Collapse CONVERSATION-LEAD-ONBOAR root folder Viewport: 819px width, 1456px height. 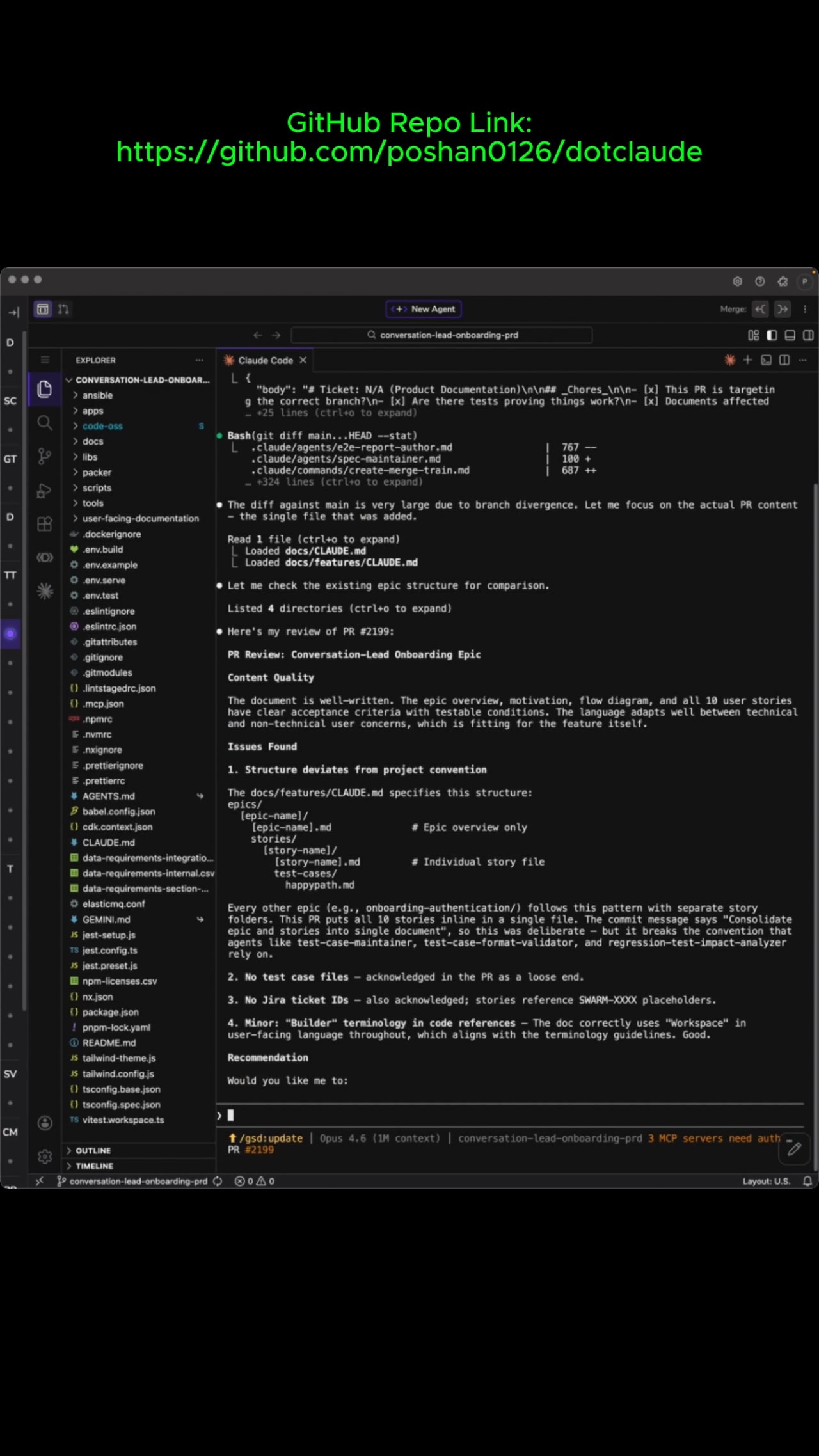[x=139, y=380]
